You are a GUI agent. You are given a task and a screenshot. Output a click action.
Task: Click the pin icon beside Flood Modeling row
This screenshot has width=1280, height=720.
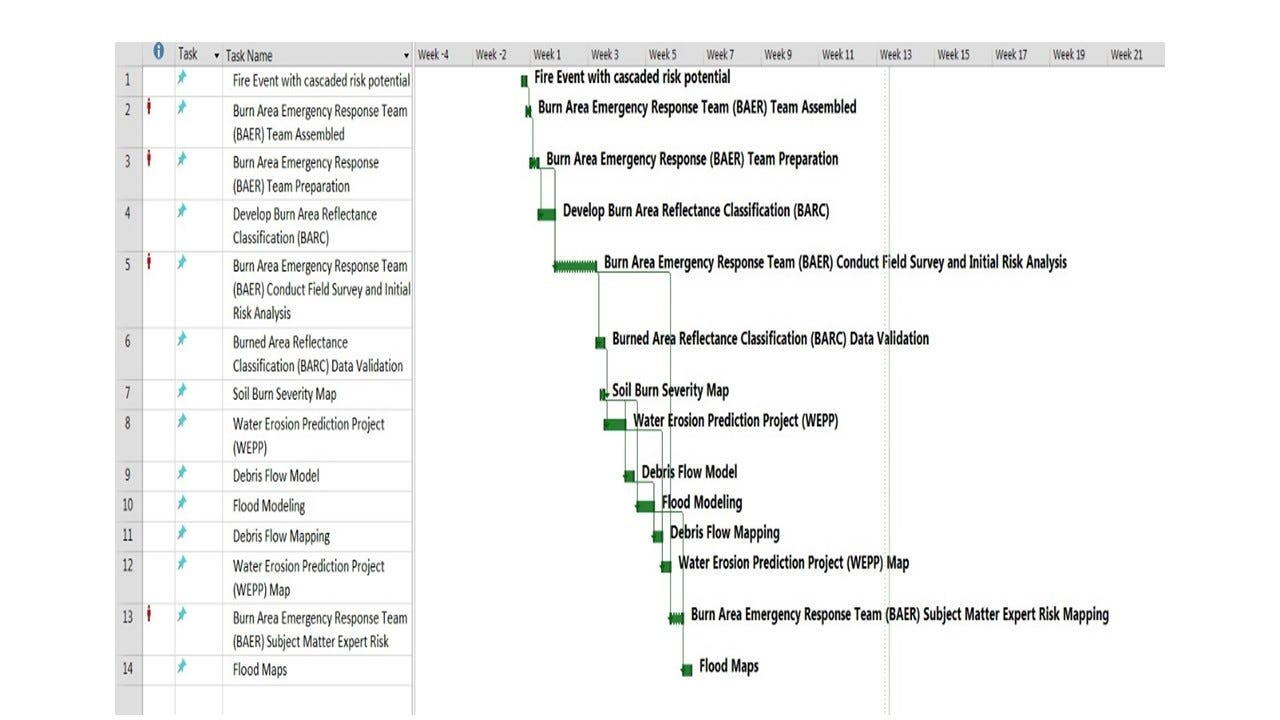[182, 502]
